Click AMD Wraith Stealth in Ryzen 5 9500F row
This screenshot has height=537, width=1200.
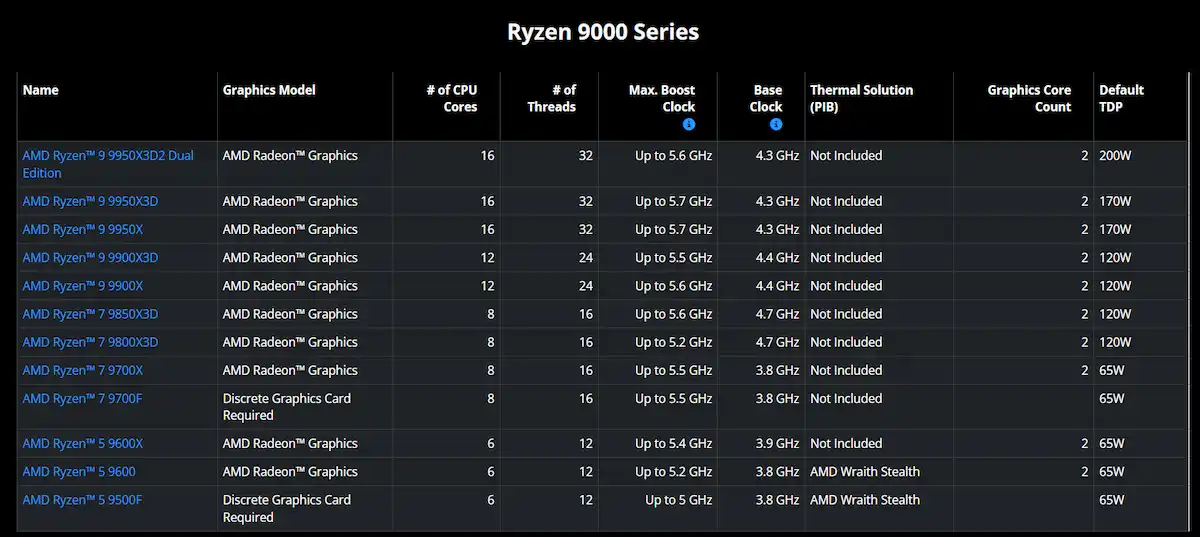click(x=865, y=499)
